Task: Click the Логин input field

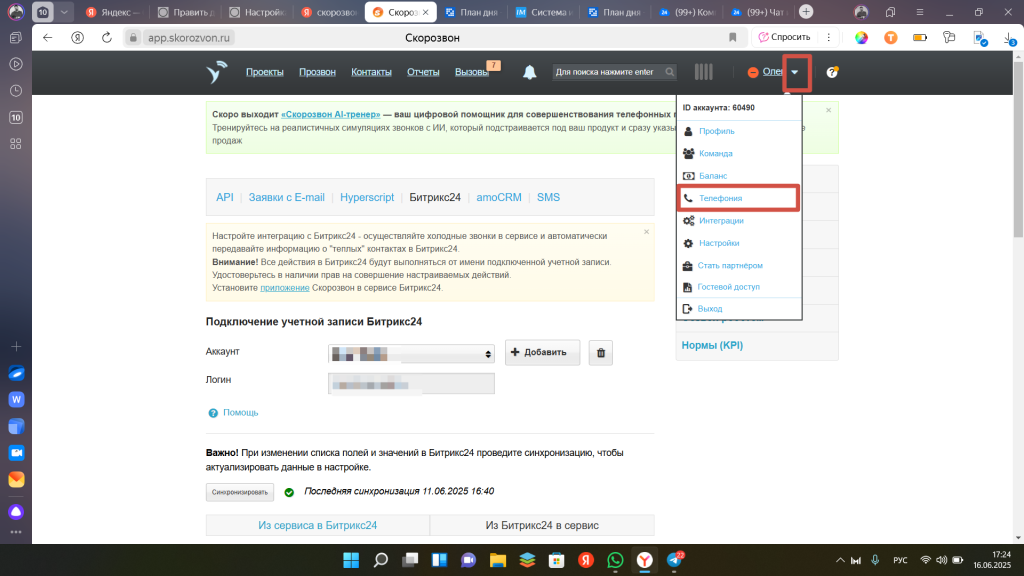Action: (x=411, y=383)
